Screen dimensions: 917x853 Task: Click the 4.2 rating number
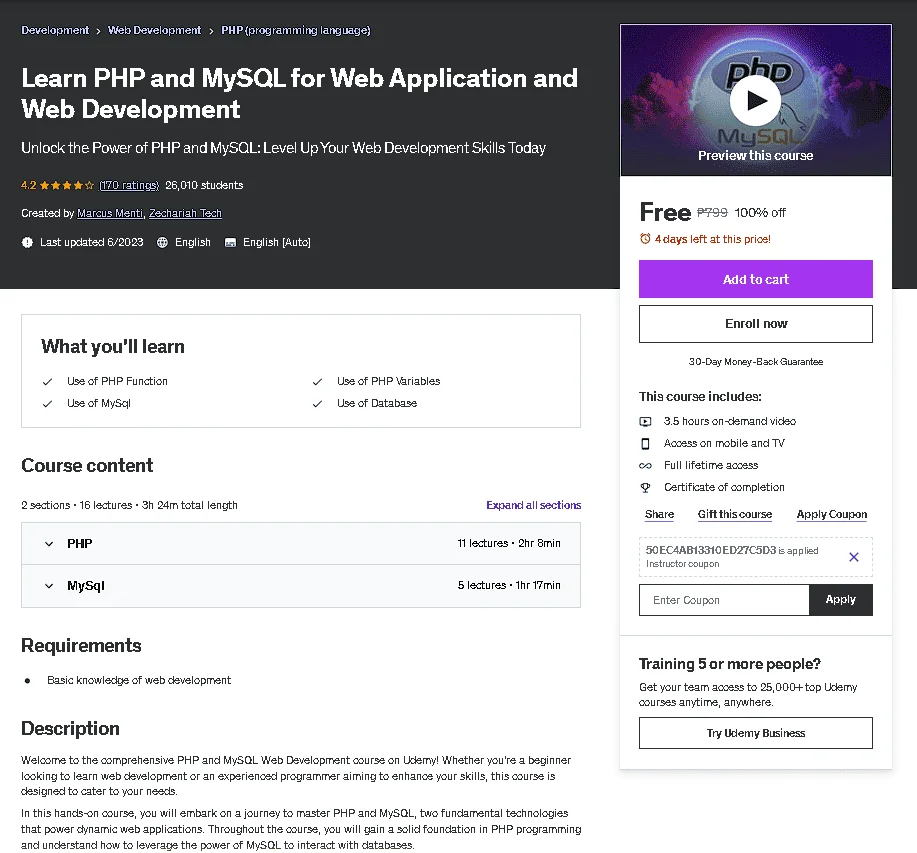pyautogui.click(x=29, y=185)
